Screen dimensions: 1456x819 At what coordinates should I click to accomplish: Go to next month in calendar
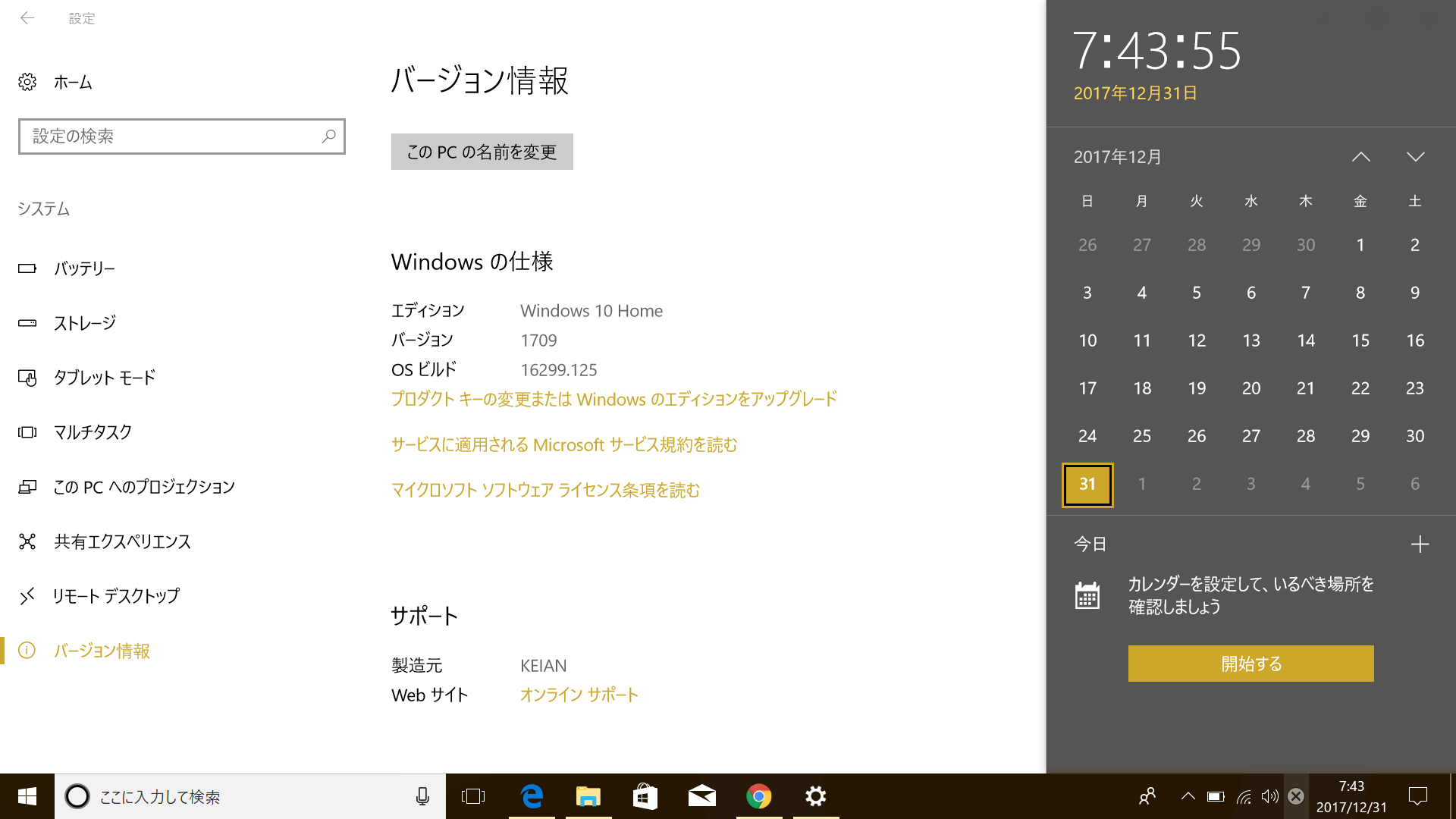(x=1415, y=157)
